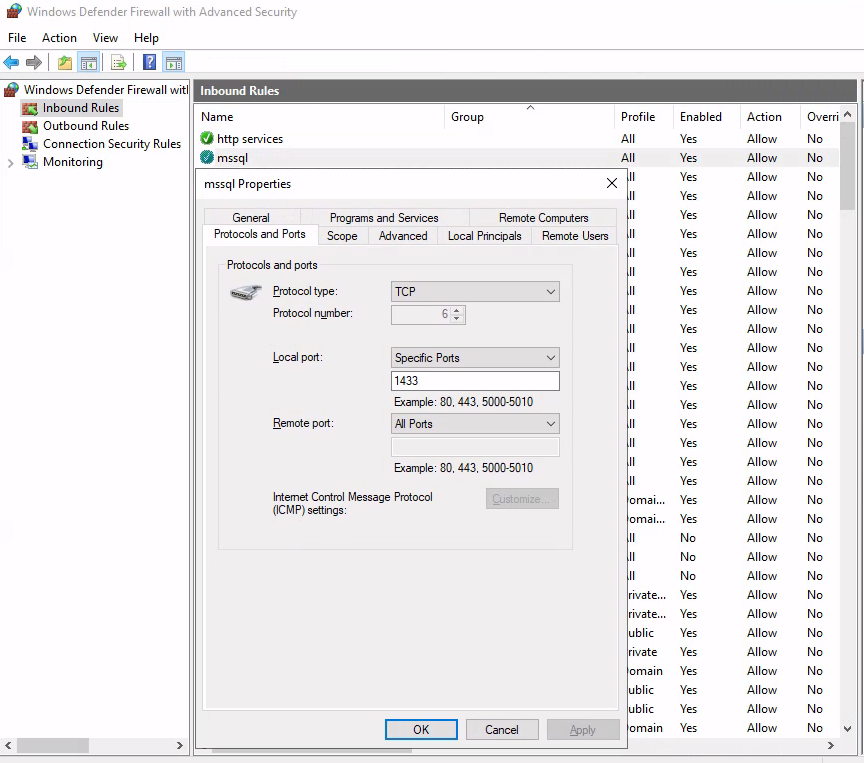864x763 pixels.
Task: Switch to the Programs and Services tab
Action: pyautogui.click(x=384, y=217)
